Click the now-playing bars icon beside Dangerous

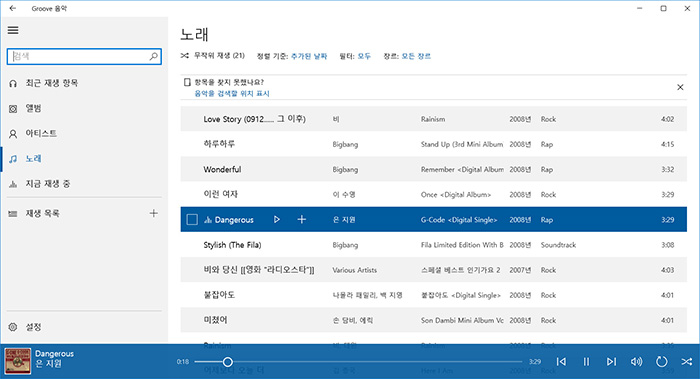point(208,220)
